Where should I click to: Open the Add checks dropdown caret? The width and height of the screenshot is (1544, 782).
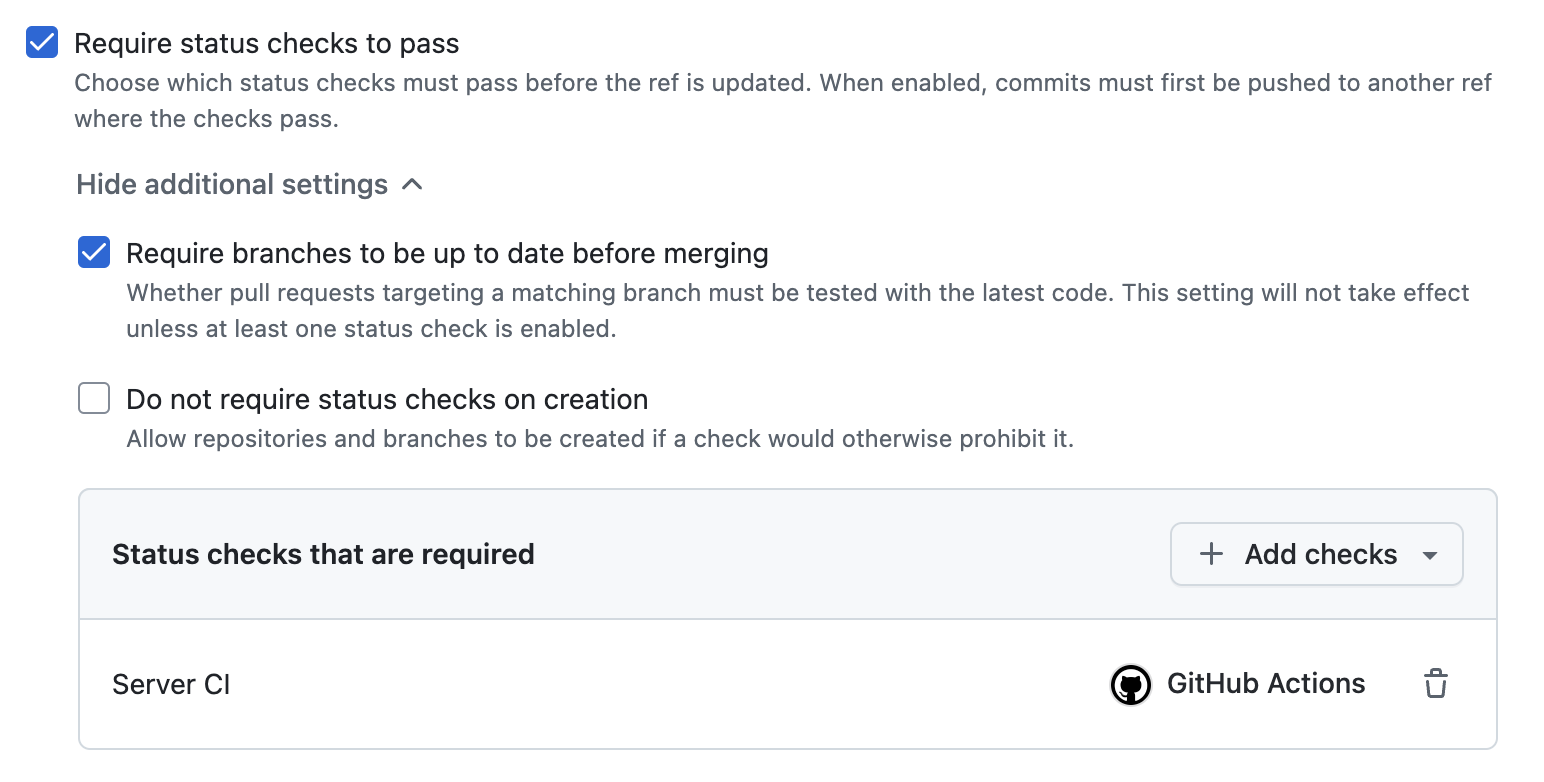pyautogui.click(x=1430, y=555)
